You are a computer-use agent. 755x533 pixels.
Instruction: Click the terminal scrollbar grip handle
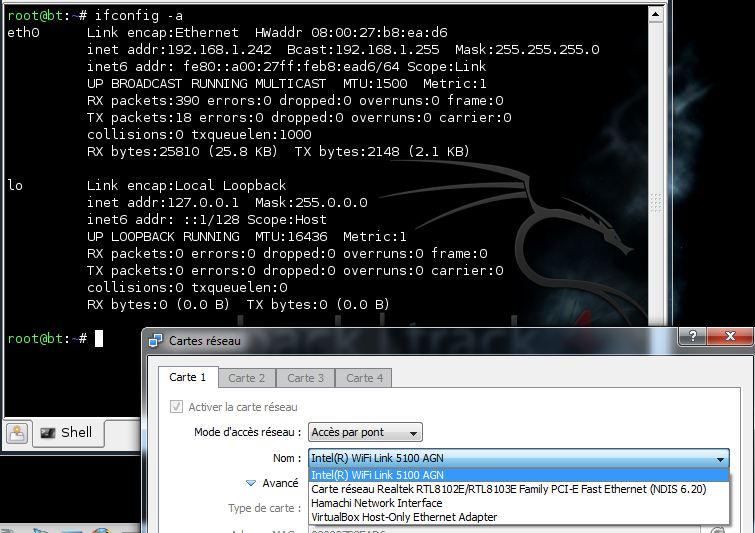[655, 203]
